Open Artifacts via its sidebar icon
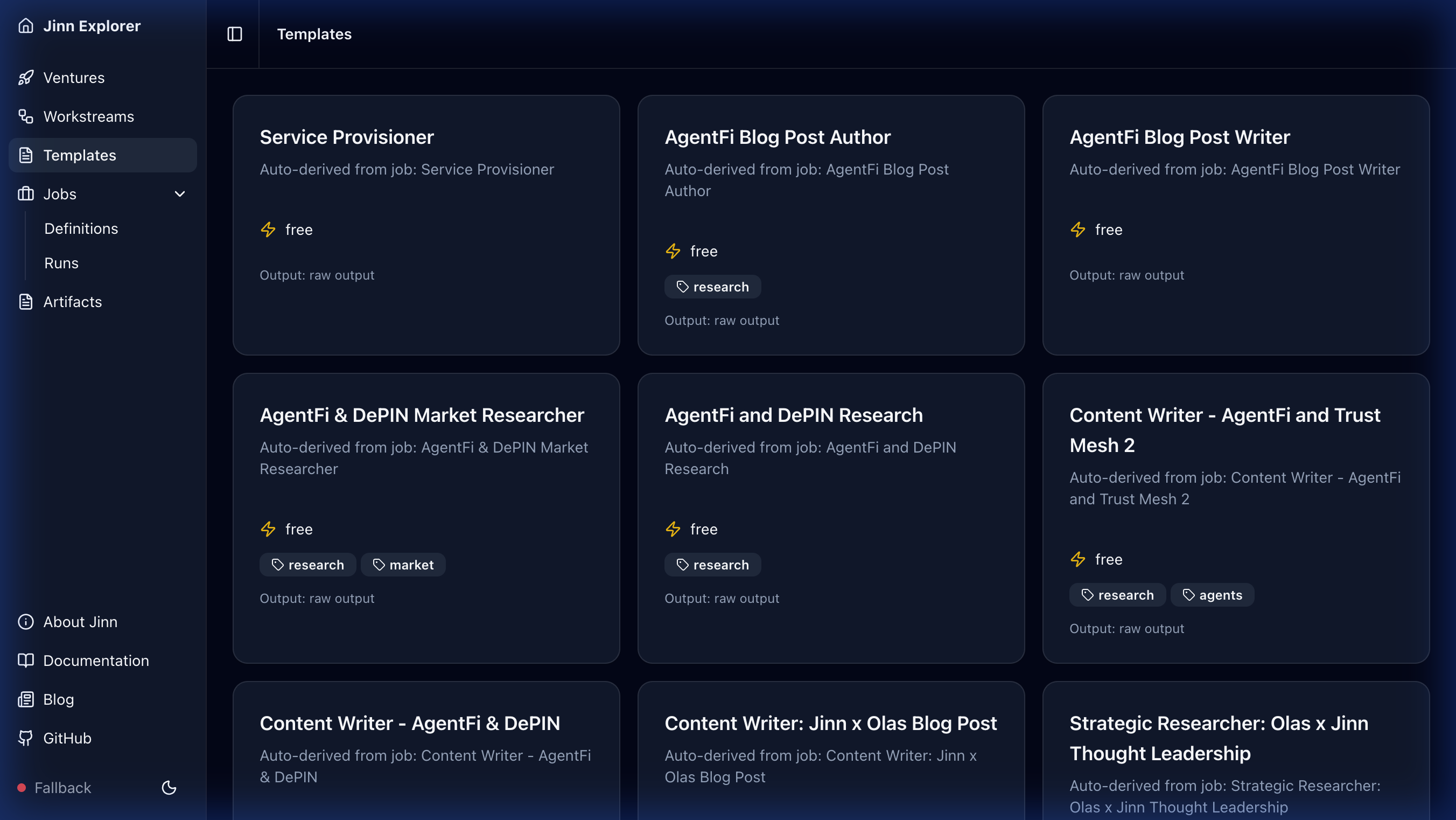Image resolution: width=1456 pixels, height=820 pixels. [x=26, y=302]
